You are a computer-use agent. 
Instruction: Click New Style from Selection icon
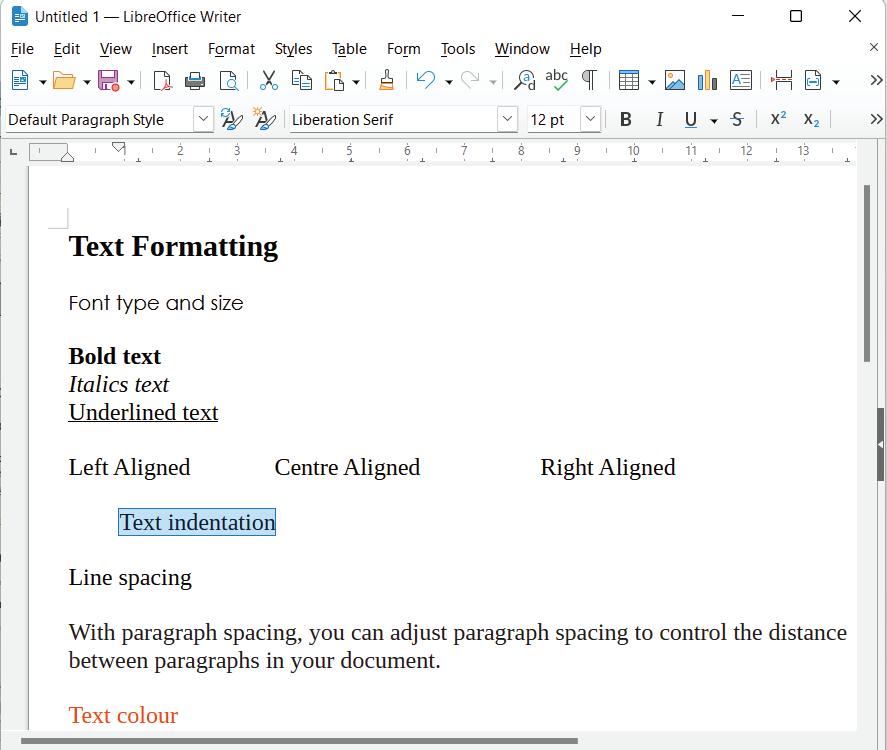click(x=264, y=119)
